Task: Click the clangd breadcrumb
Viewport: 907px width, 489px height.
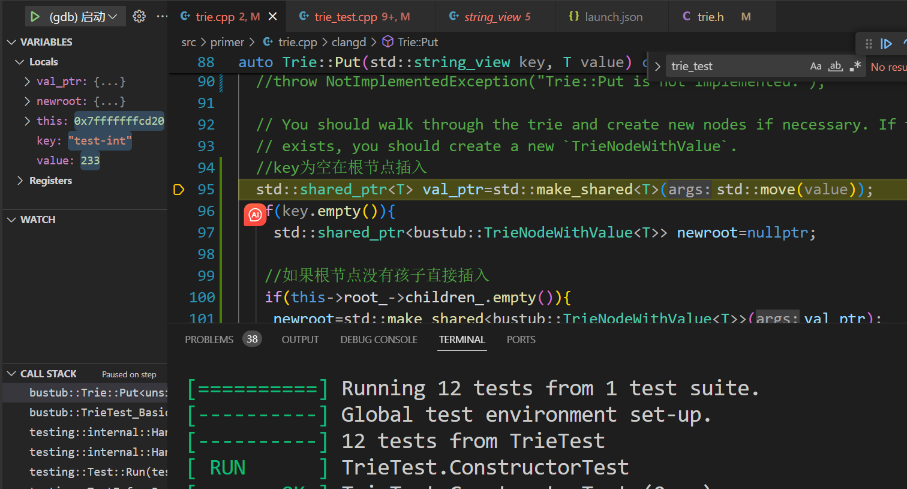Action: [349, 42]
